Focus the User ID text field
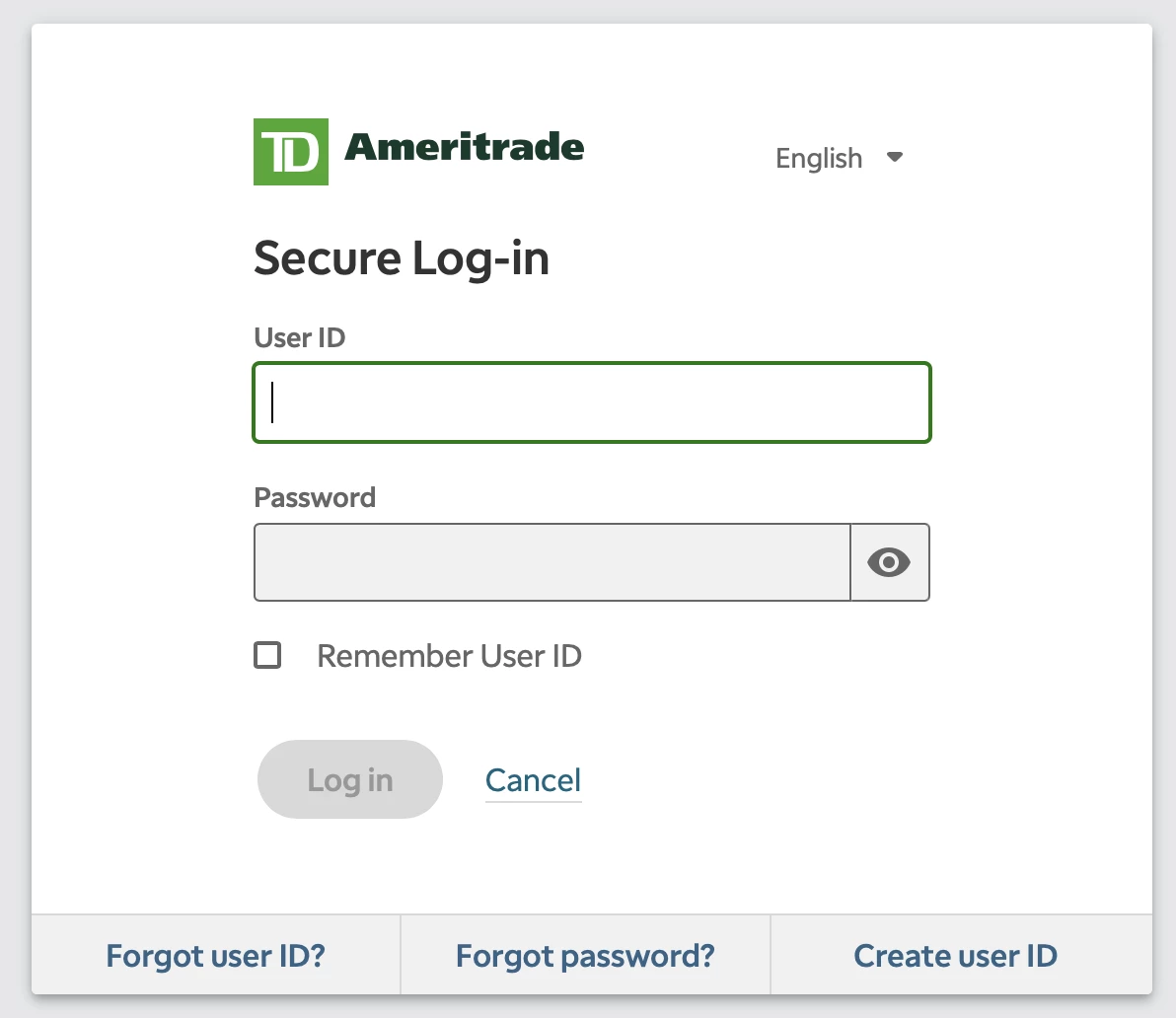 592,402
